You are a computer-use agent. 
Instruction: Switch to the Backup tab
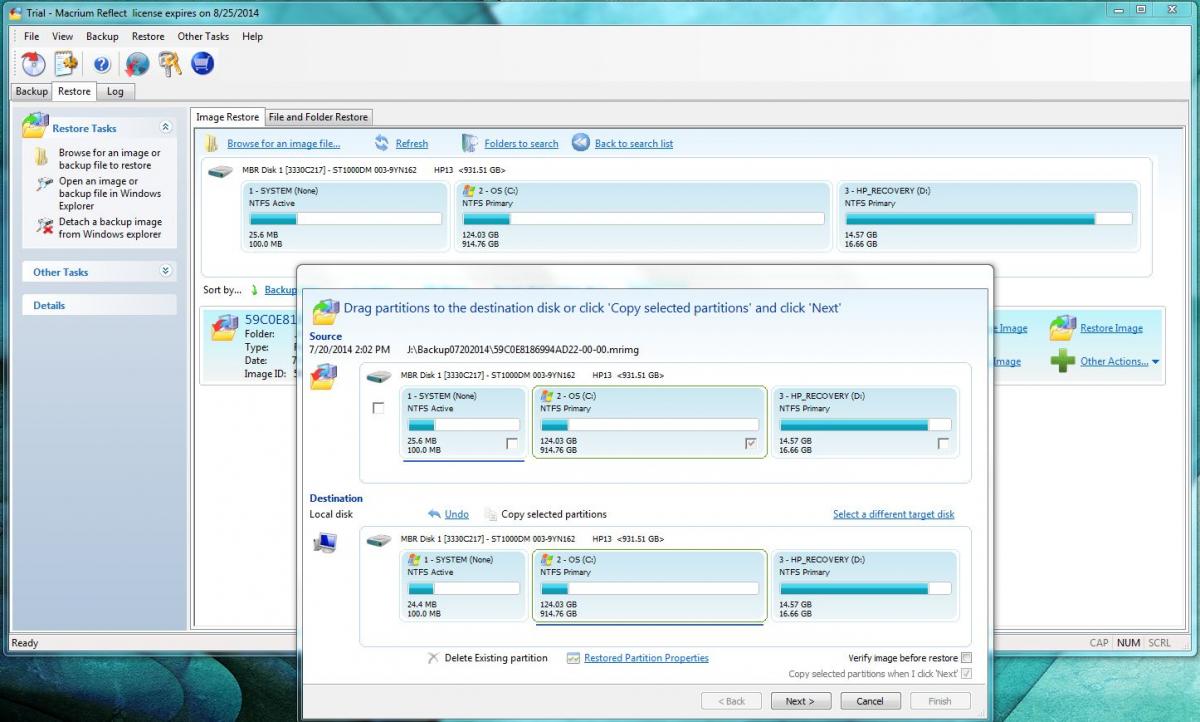coord(32,91)
